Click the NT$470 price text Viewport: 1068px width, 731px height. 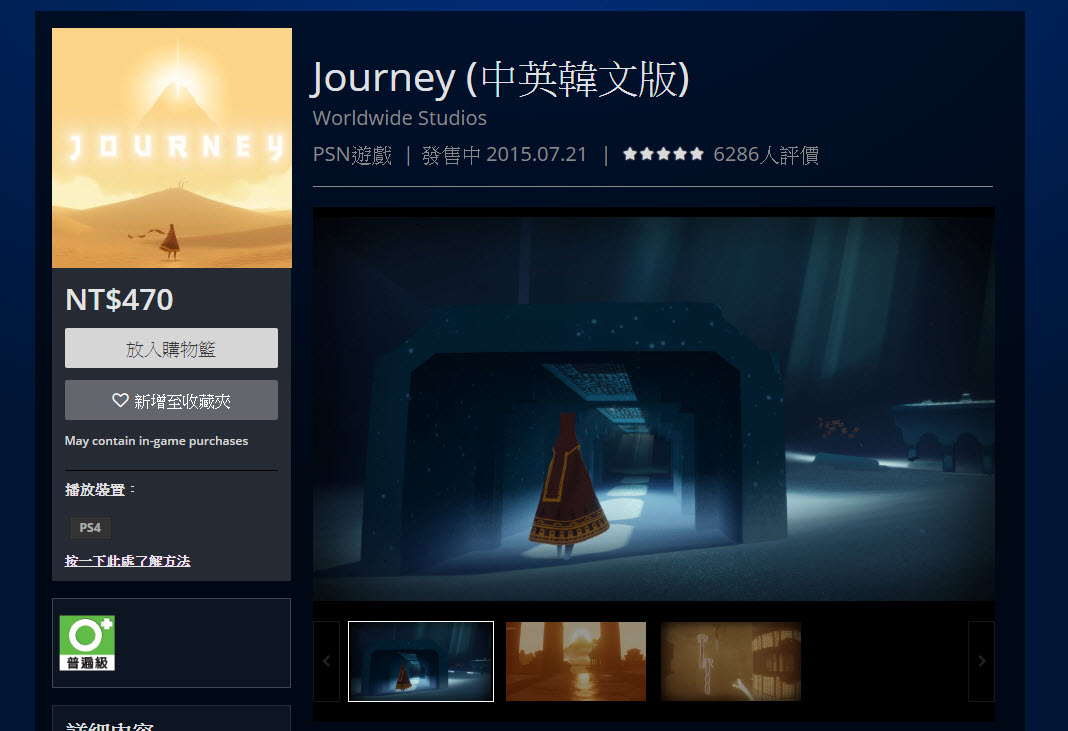pyautogui.click(x=119, y=300)
